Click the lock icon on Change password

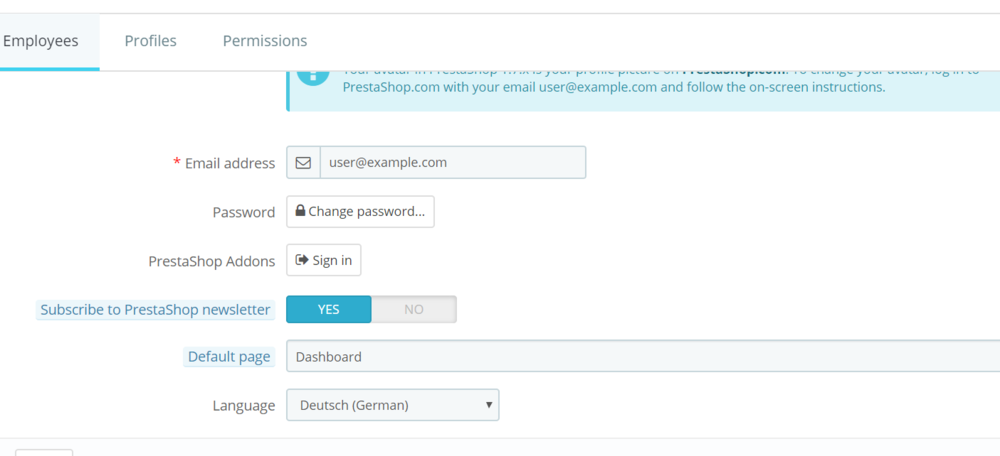tap(300, 212)
